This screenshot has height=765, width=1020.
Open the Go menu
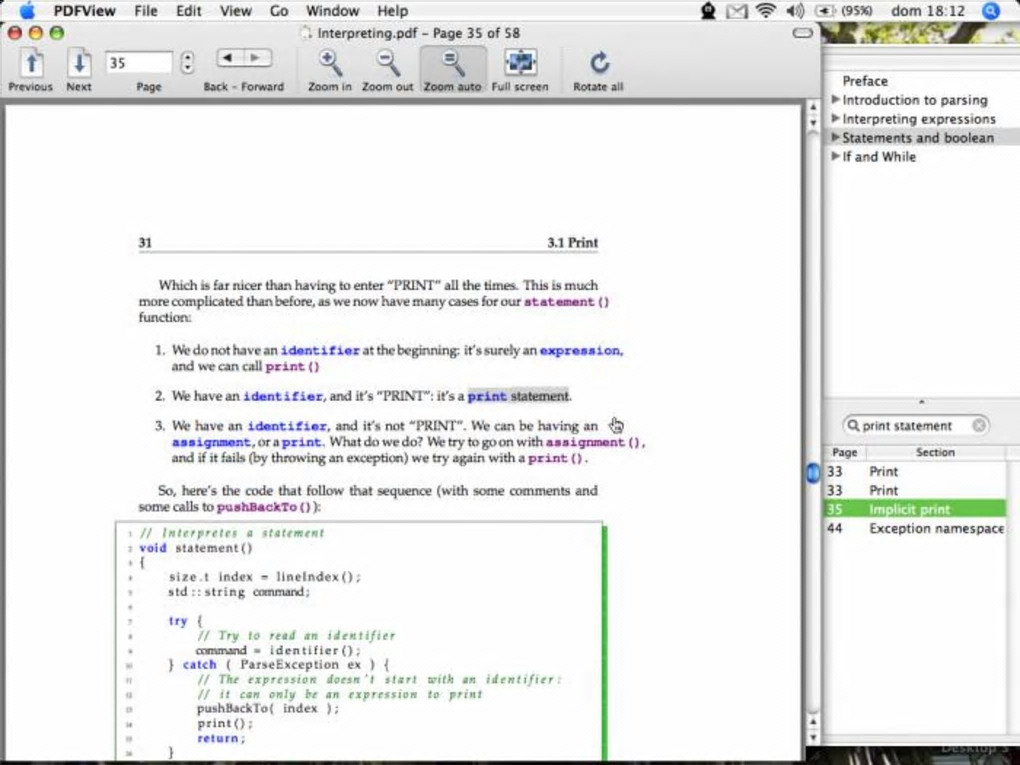coord(279,11)
